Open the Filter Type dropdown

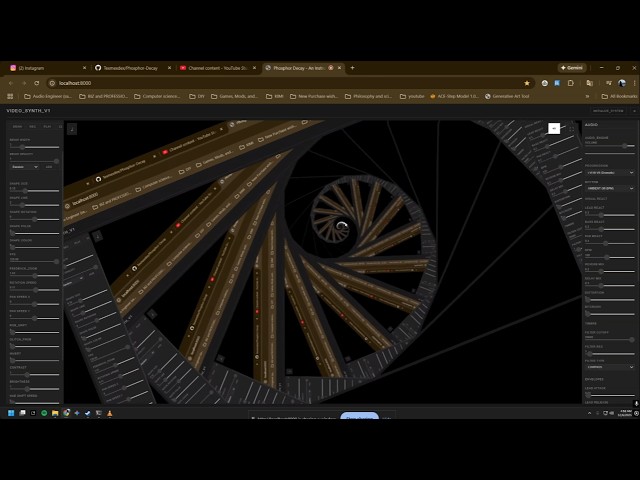tap(610, 367)
